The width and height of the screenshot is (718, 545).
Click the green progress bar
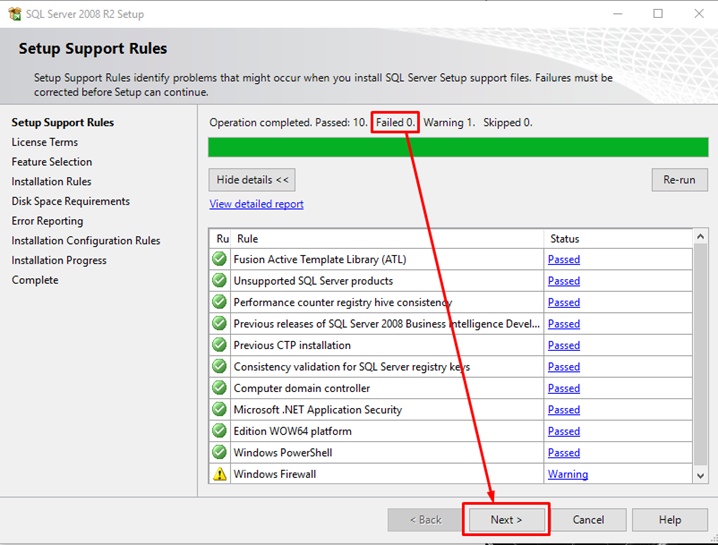(458, 147)
